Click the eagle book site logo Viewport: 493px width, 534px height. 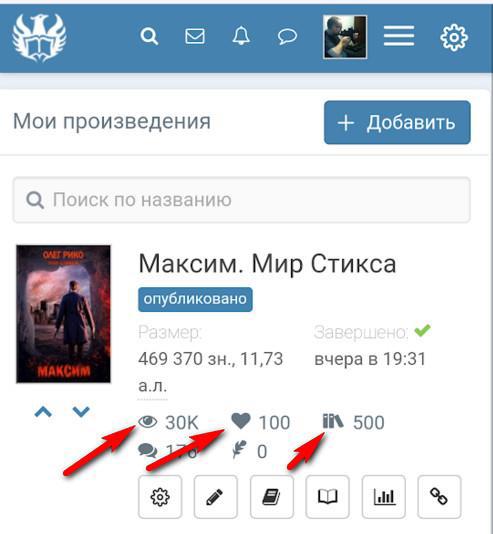click(x=39, y=37)
